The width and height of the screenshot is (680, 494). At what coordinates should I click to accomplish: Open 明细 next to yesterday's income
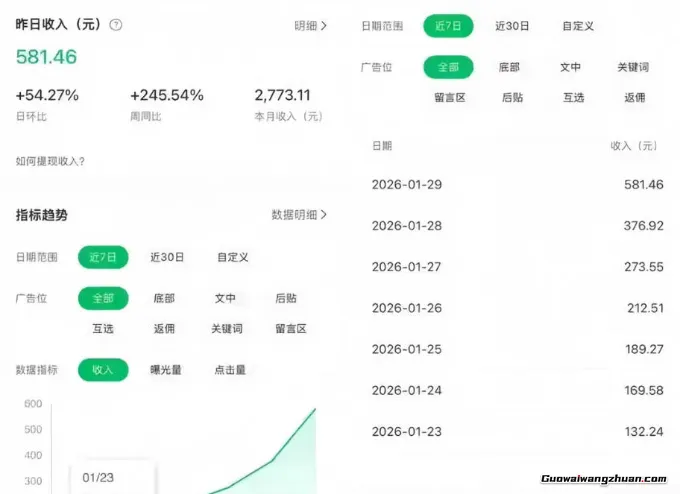click(x=311, y=26)
